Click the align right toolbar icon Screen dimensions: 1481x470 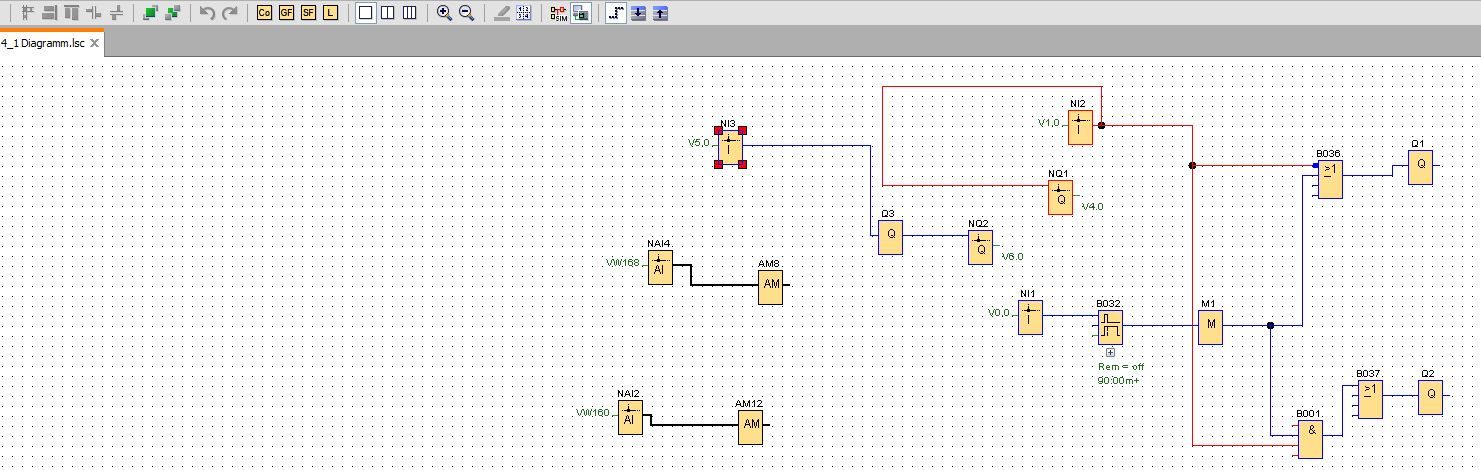(49, 13)
